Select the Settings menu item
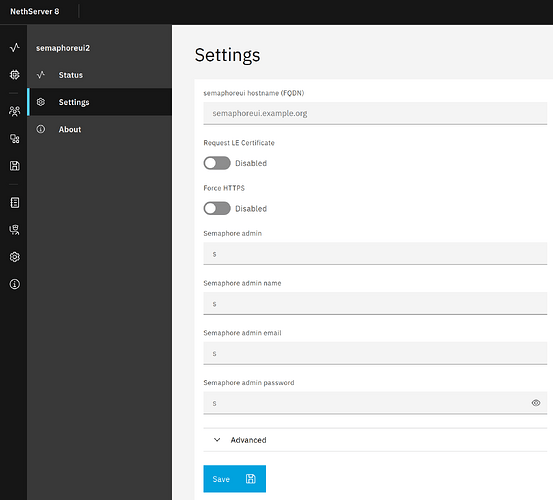The image size is (553, 500). pyautogui.click(x=99, y=102)
